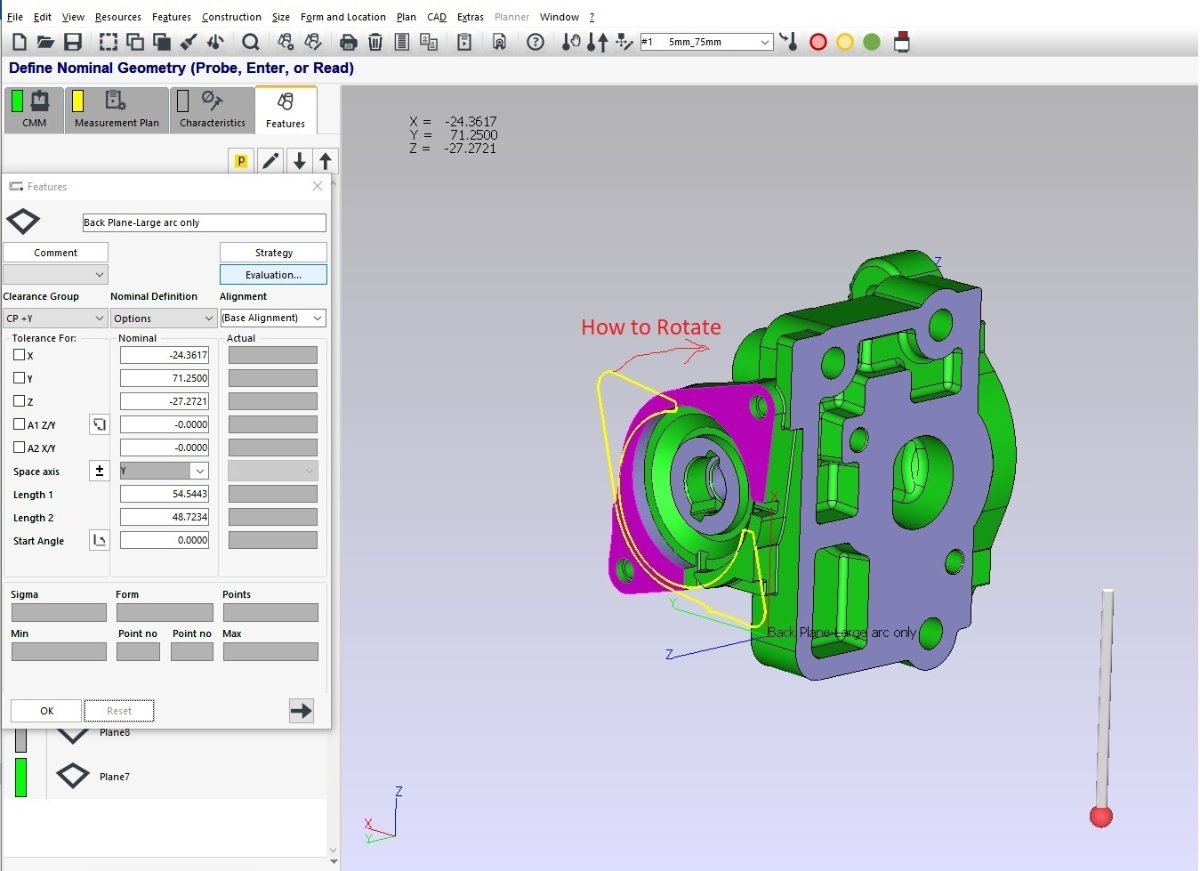The image size is (1200, 871).
Task: Open the 5mm_75mm stylus dropdown
Action: point(705,42)
